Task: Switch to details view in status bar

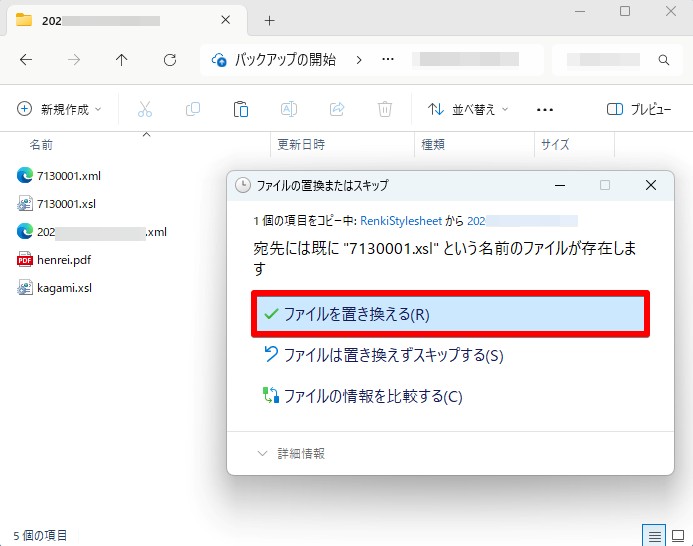Action: click(654, 536)
